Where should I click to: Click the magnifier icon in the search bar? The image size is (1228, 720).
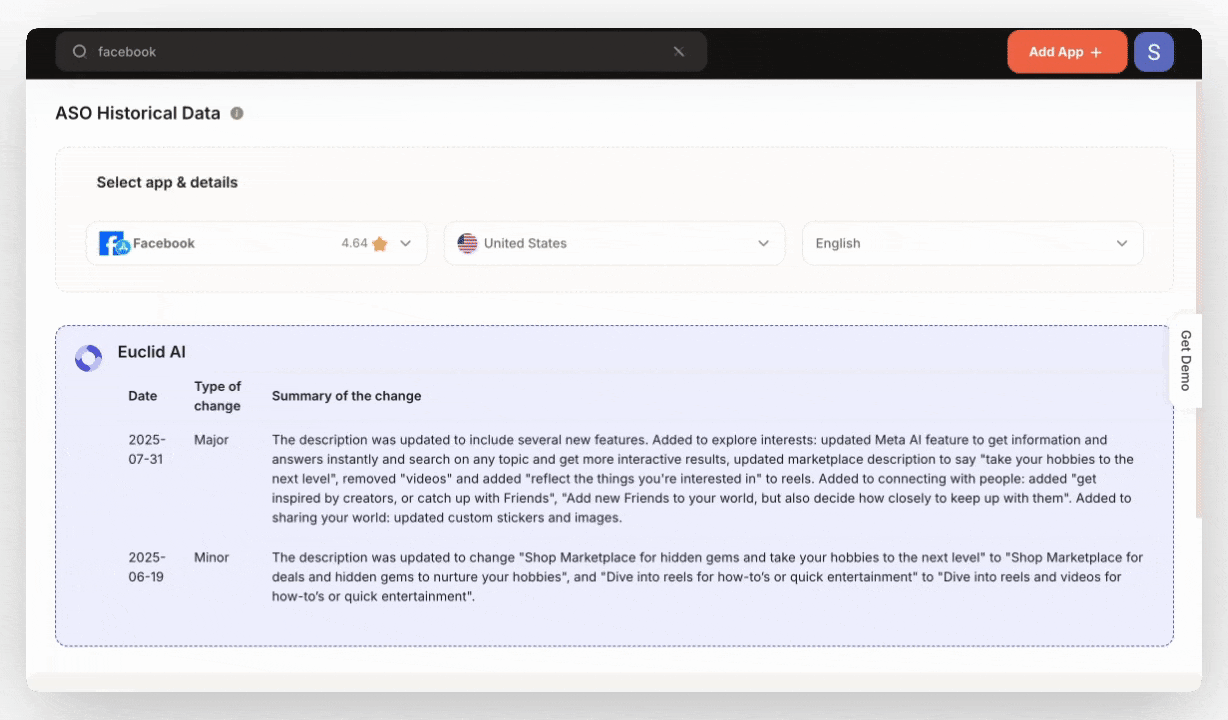[x=79, y=51]
